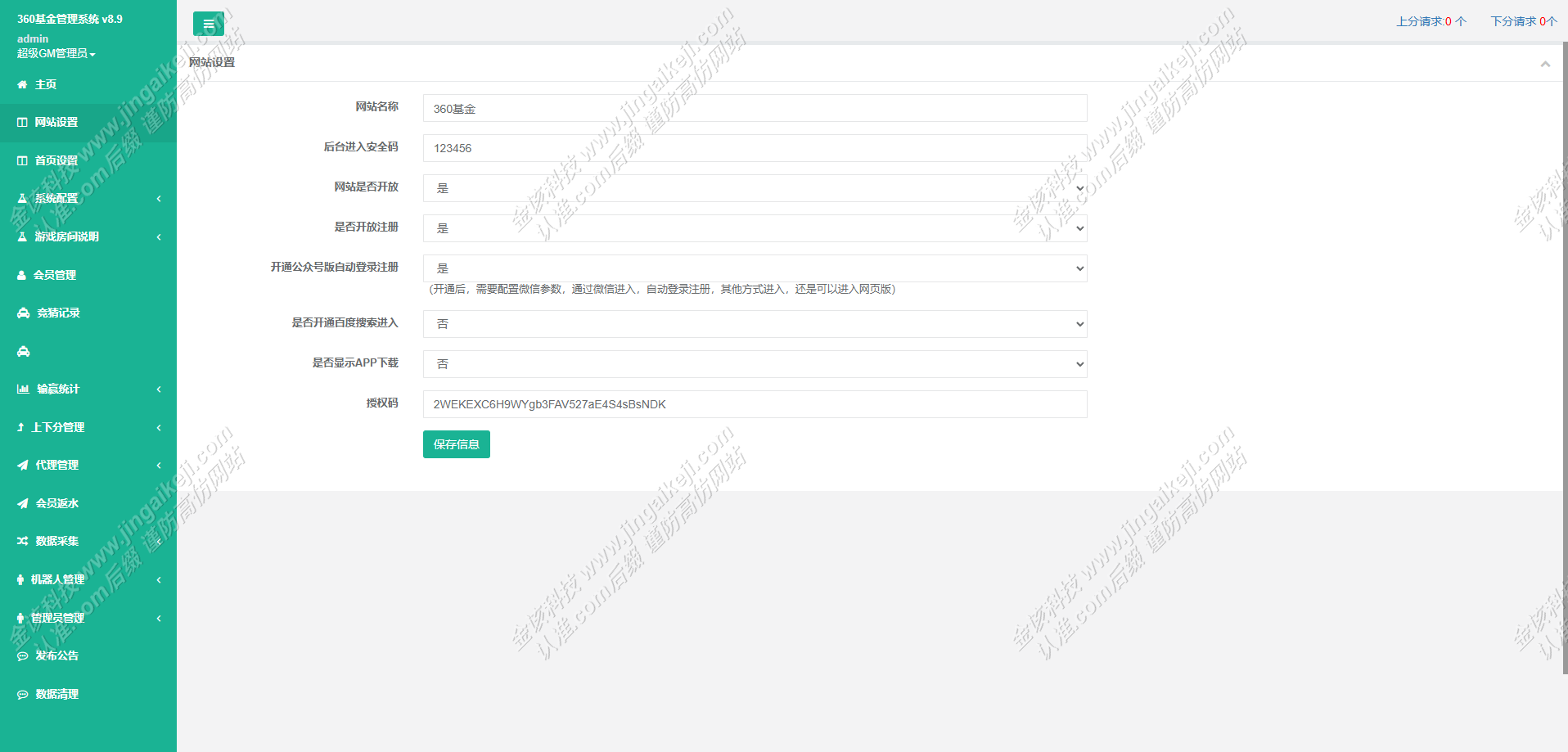The image size is (1568, 752).
Task: Open the 是否显示APP下载 dropdown
Action: pyautogui.click(x=755, y=364)
